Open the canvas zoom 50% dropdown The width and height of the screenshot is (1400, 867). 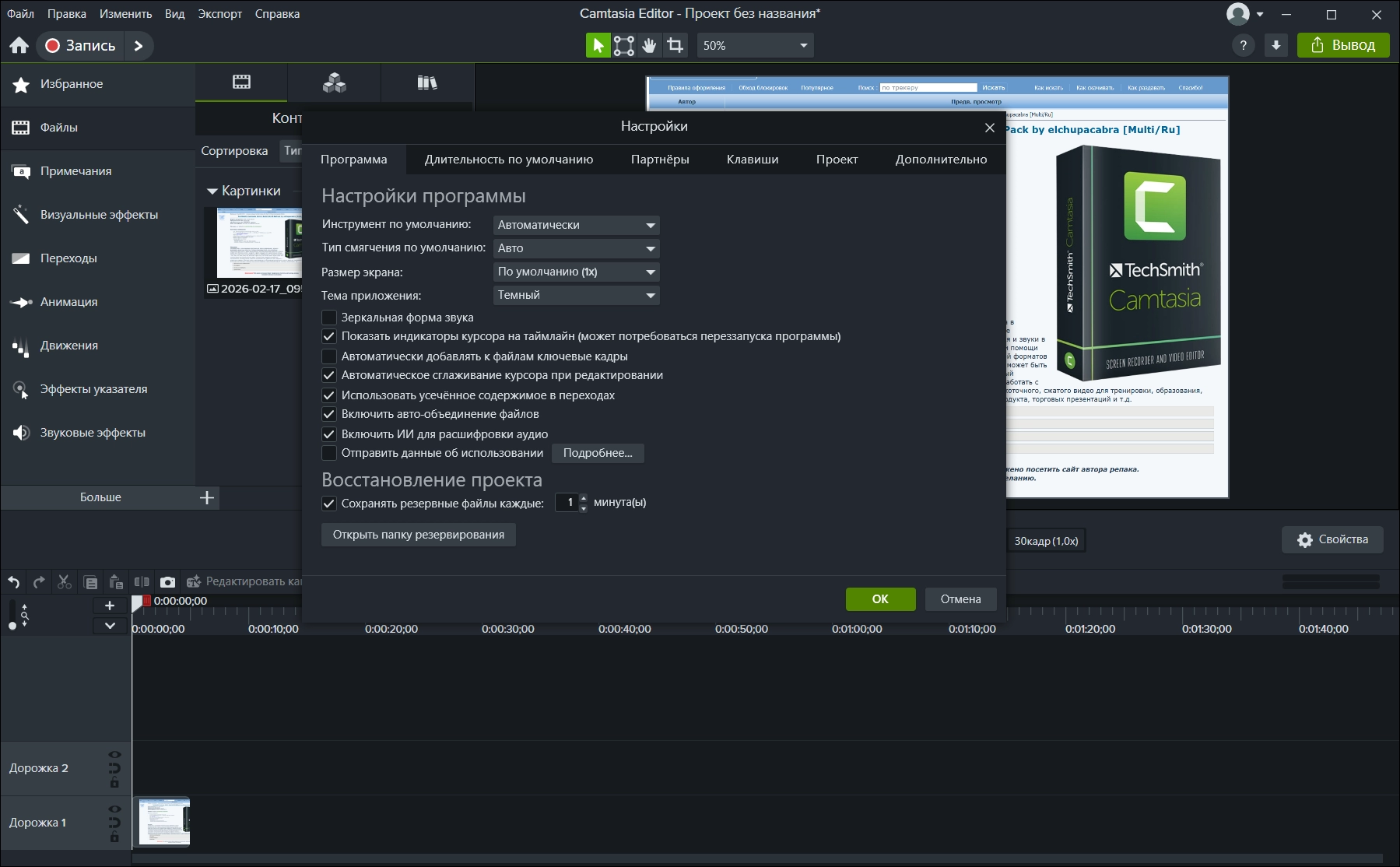755,46
